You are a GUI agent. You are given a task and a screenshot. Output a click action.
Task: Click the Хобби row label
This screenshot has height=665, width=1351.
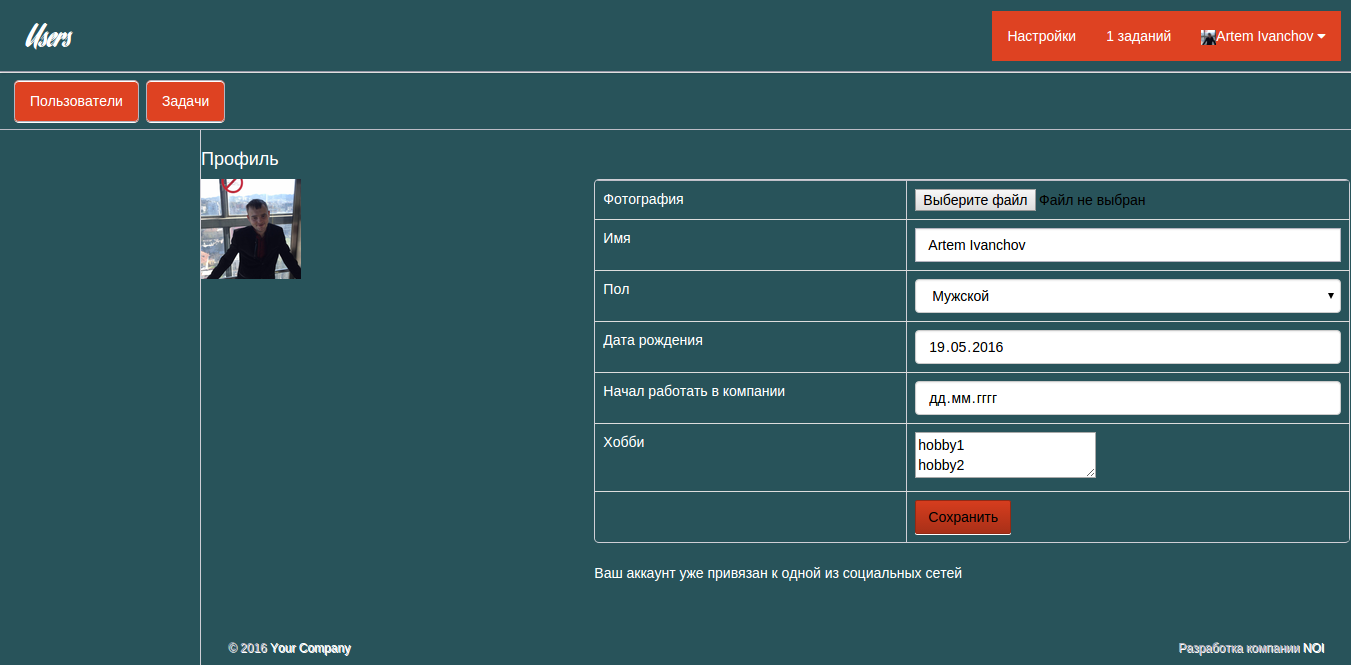click(x=624, y=442)
